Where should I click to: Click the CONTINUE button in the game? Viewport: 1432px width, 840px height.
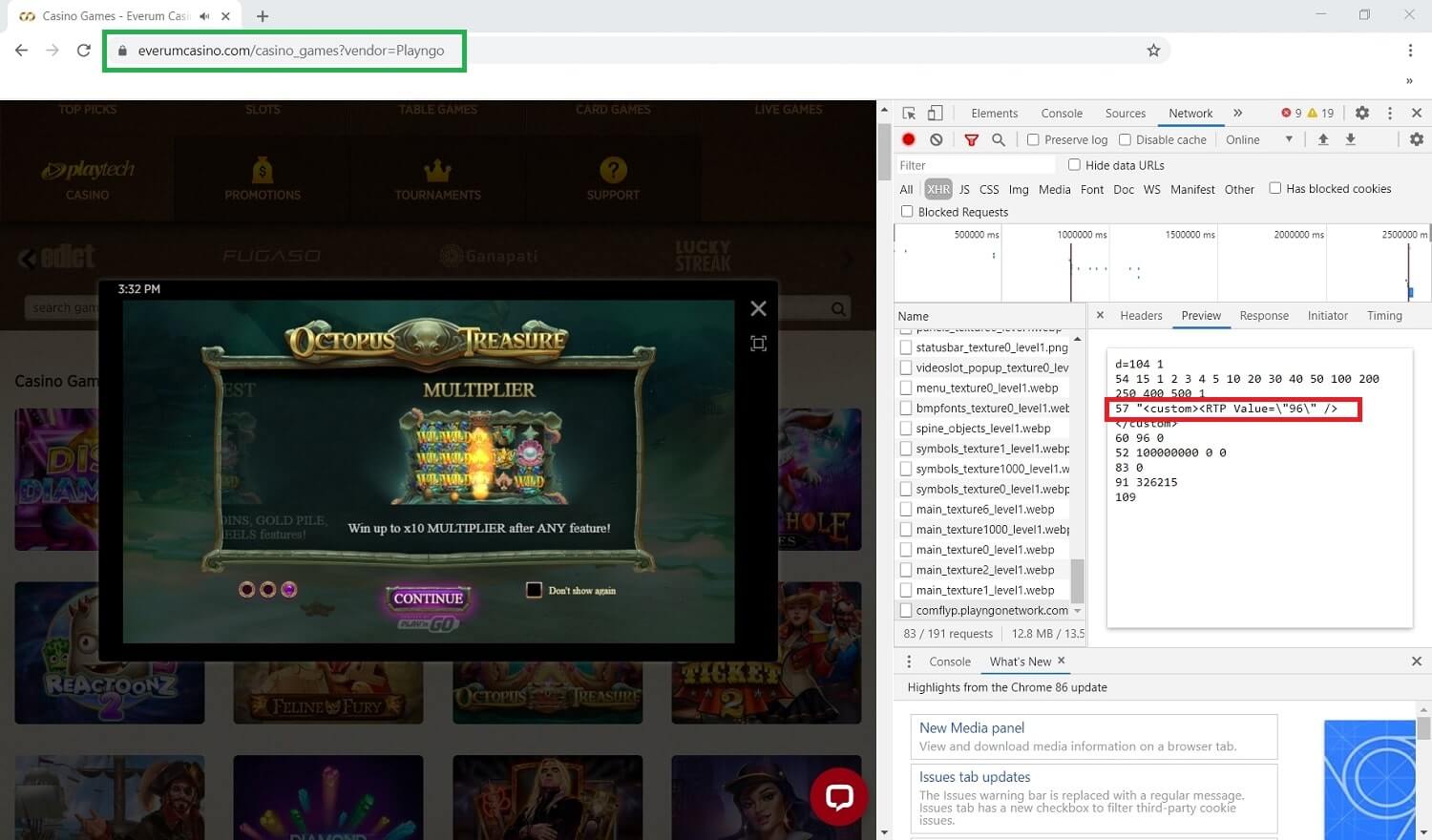click(429, 598)
